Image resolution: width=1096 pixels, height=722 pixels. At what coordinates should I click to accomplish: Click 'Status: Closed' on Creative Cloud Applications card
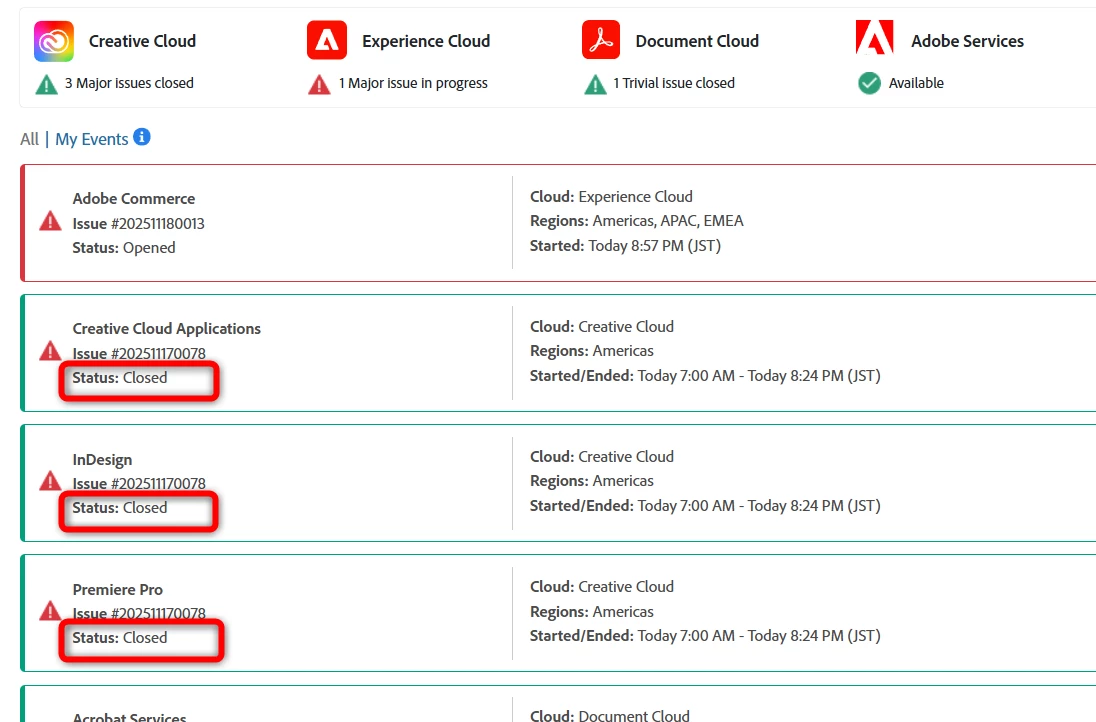(120, 378)
